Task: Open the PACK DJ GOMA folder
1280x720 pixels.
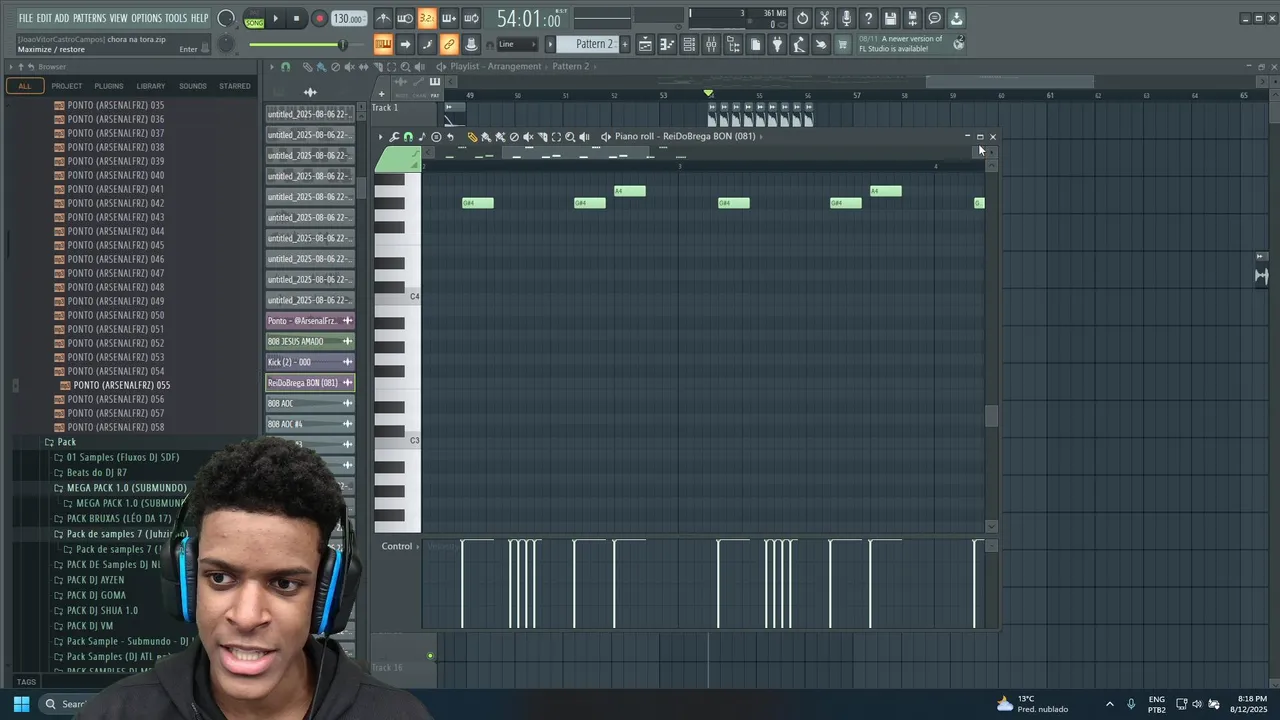Action: click(96, 595)
